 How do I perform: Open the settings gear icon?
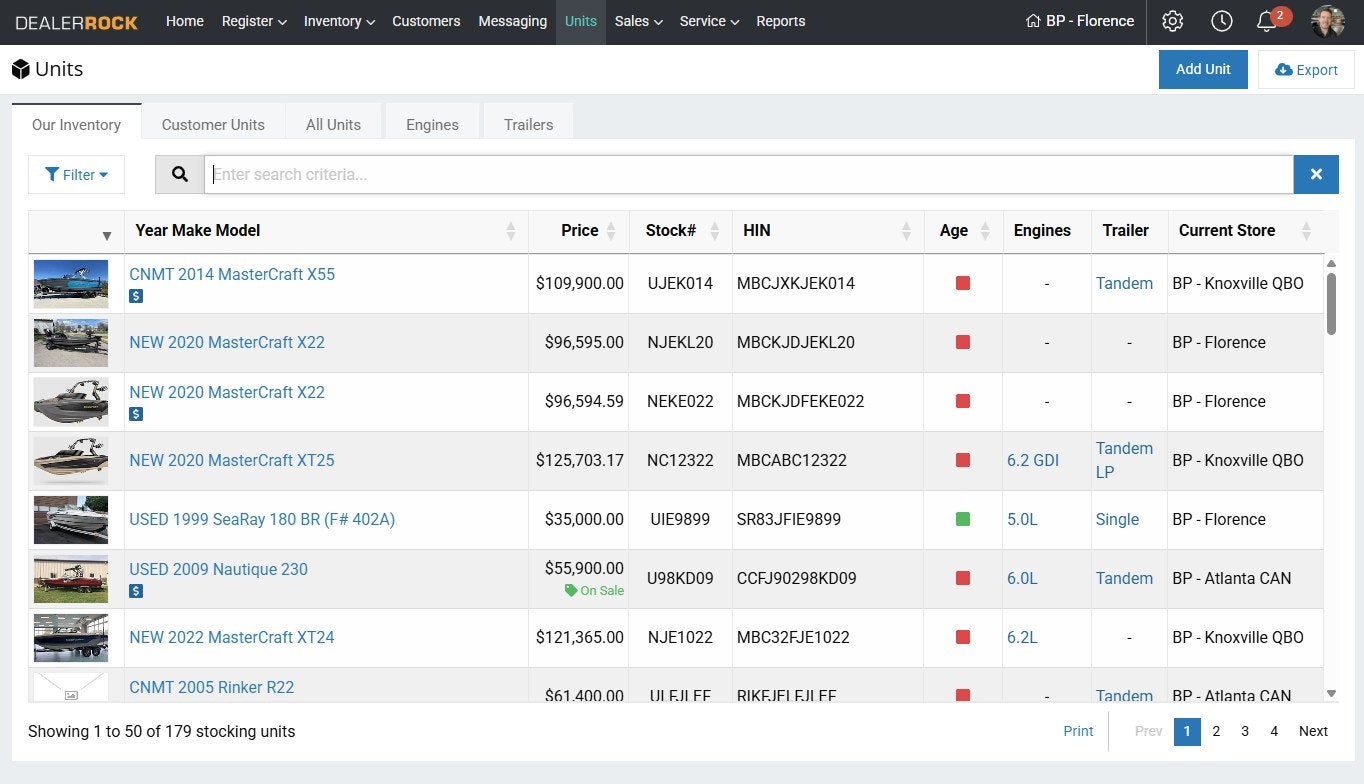pyautogui.click(x=1173, y=21)
